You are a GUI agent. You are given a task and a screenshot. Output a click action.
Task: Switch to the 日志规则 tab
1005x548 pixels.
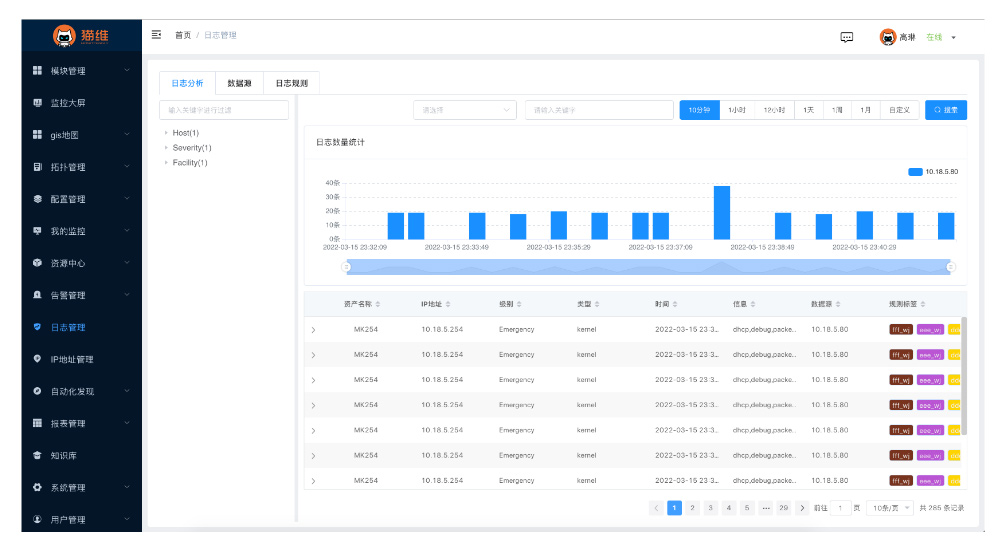click(291, 83)
